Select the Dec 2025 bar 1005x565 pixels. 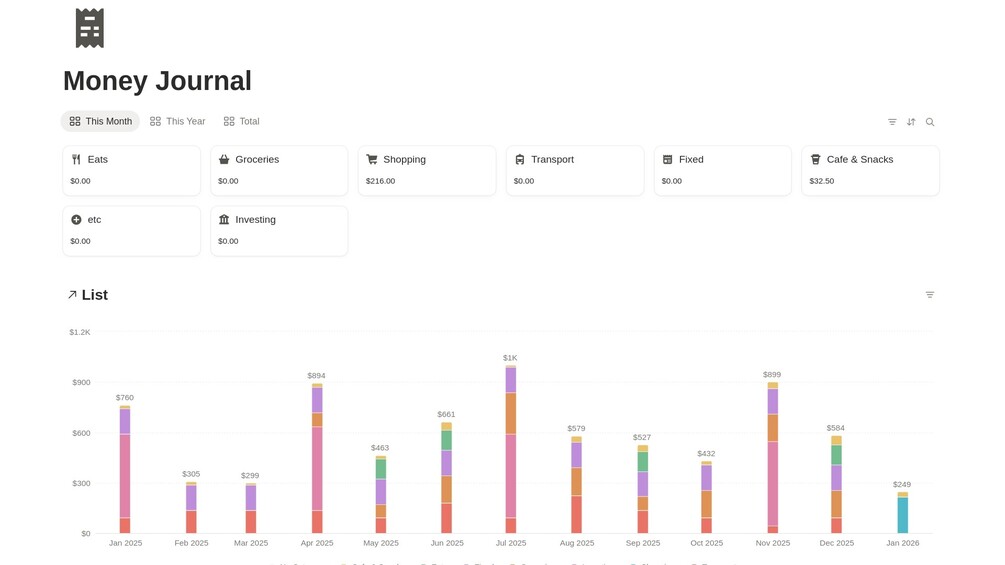tap(836, 485)
